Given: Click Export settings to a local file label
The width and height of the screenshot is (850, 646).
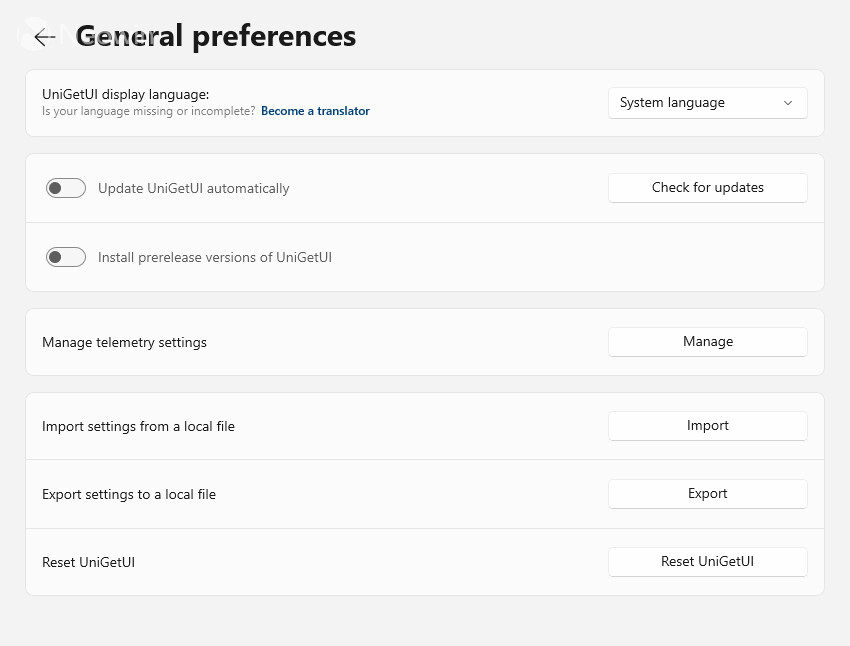Looking at the screenshot, I should (x=129, y=494).
